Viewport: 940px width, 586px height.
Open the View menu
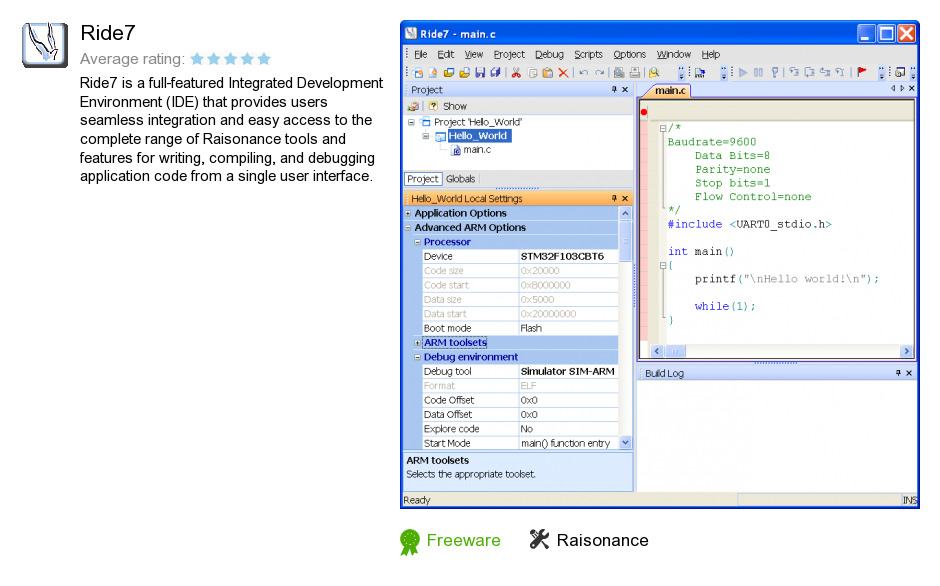point(474,55)
